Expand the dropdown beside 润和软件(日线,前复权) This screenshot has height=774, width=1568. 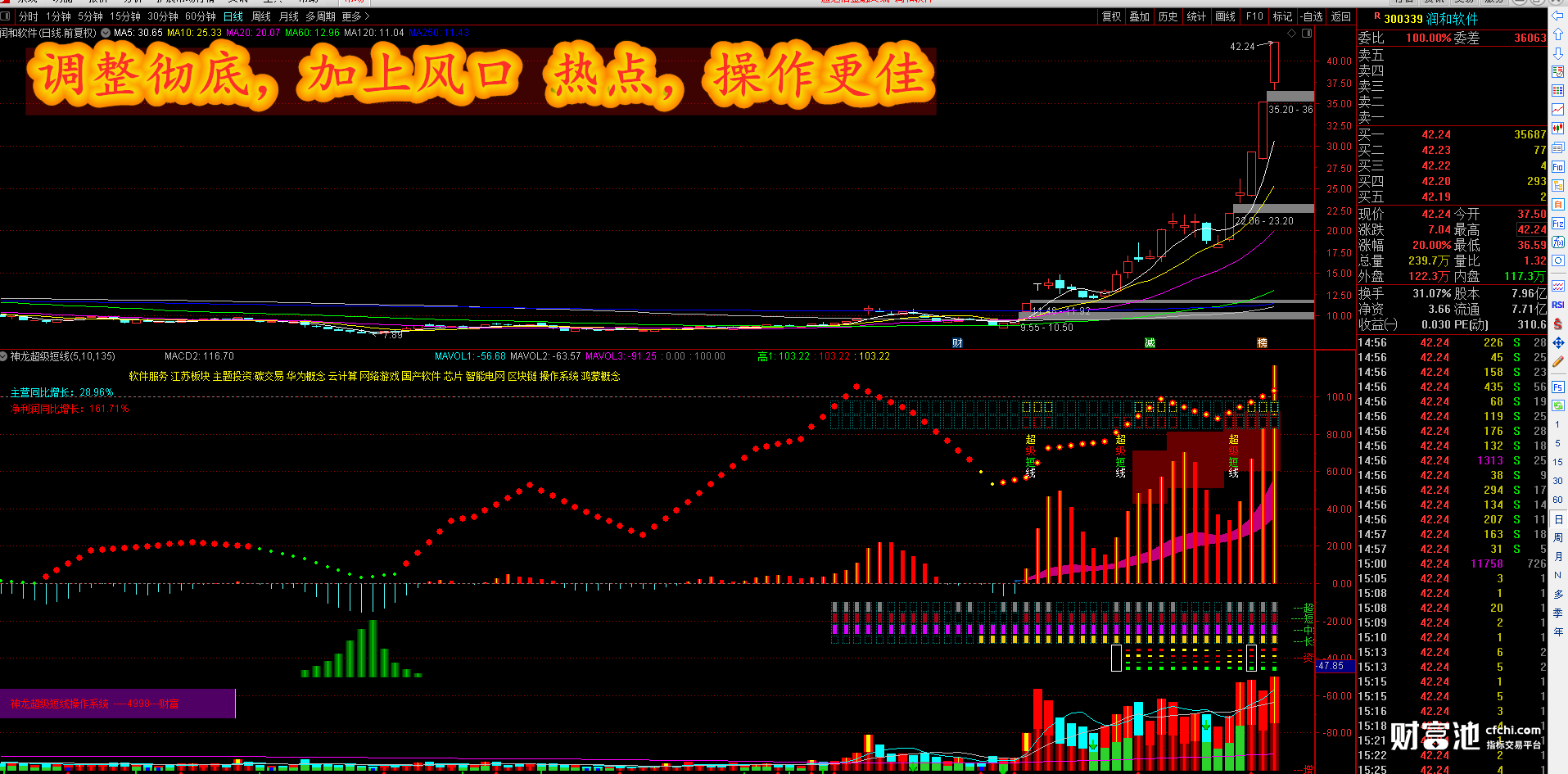106,33
